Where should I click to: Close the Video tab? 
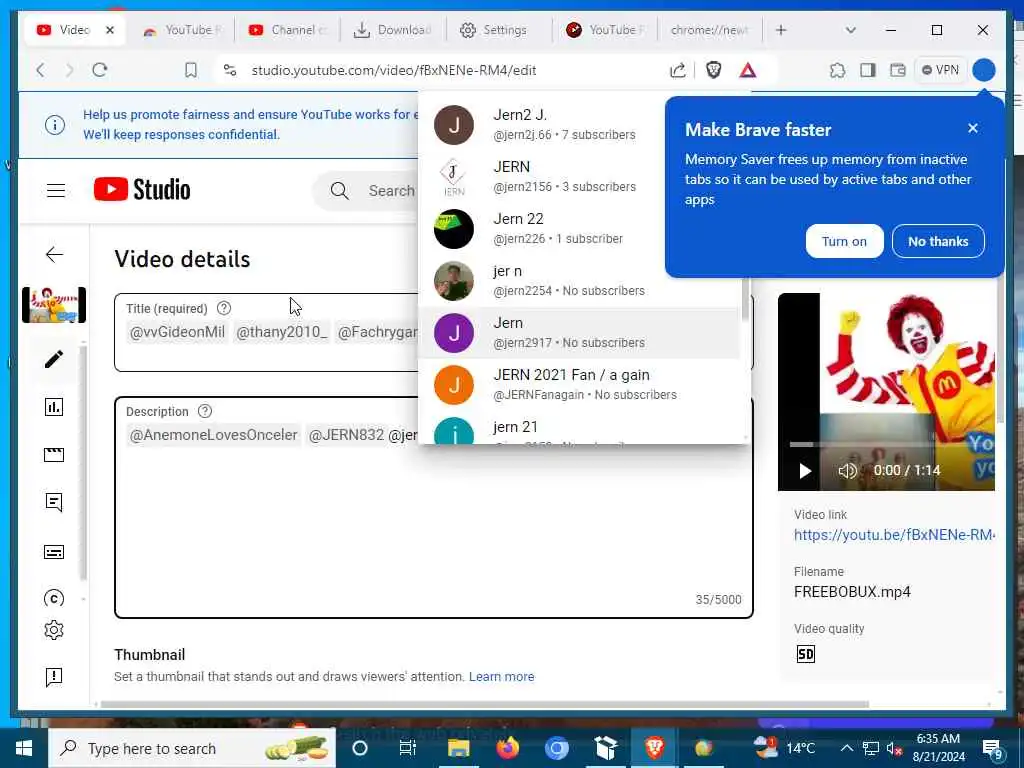(x=110, y=30)
